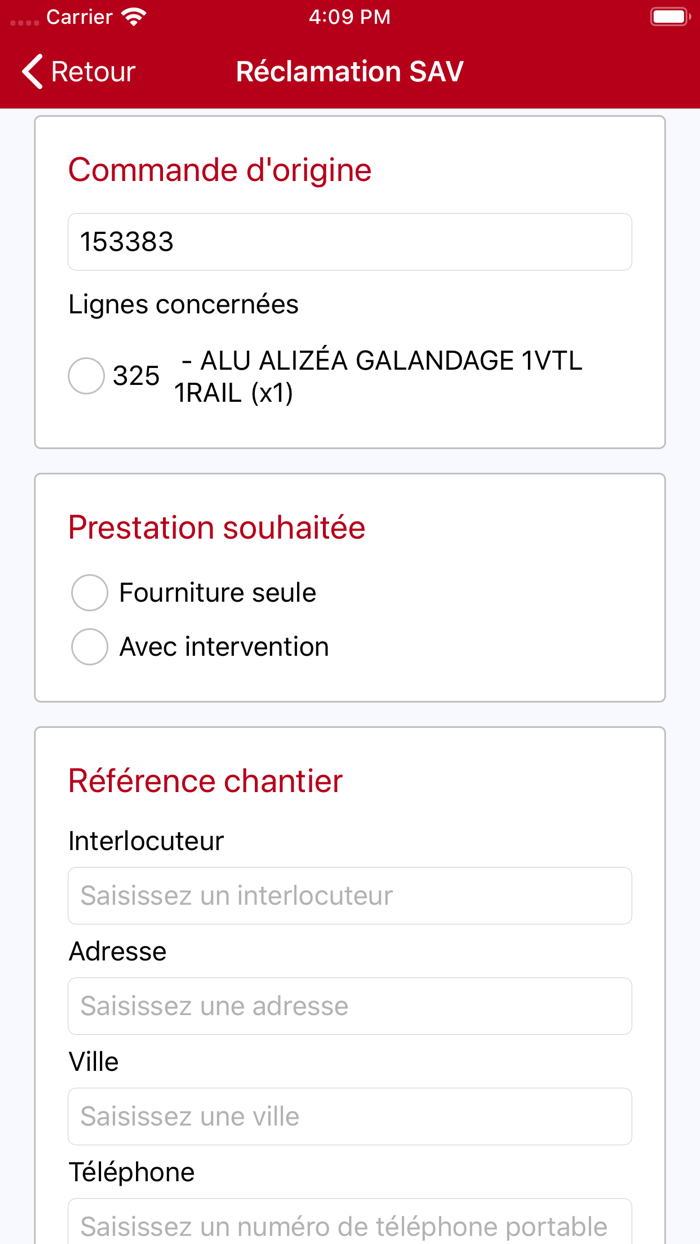This screenshot has height=1244, width=700.
Task: Tap the battery indicator icon
Action: 667,17
